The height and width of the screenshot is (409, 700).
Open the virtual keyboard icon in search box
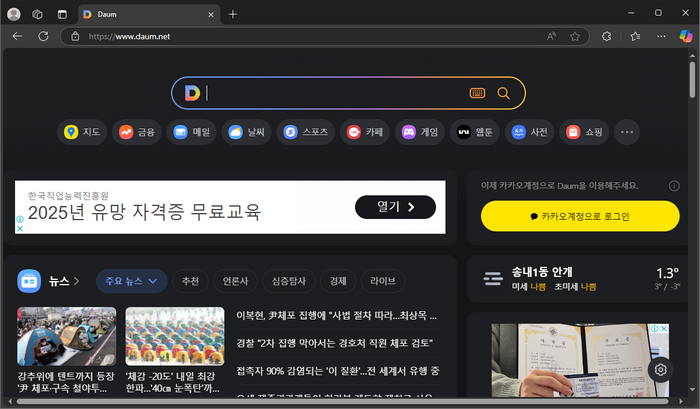point(477,93)
